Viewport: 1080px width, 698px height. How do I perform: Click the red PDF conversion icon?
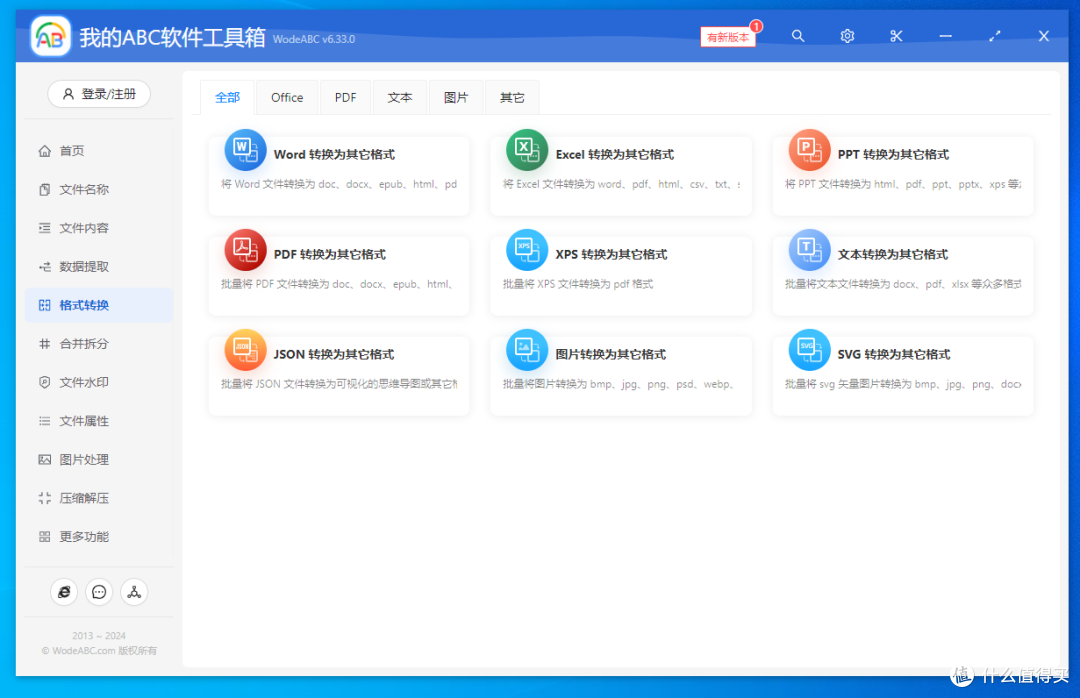(x=245, y=250)
